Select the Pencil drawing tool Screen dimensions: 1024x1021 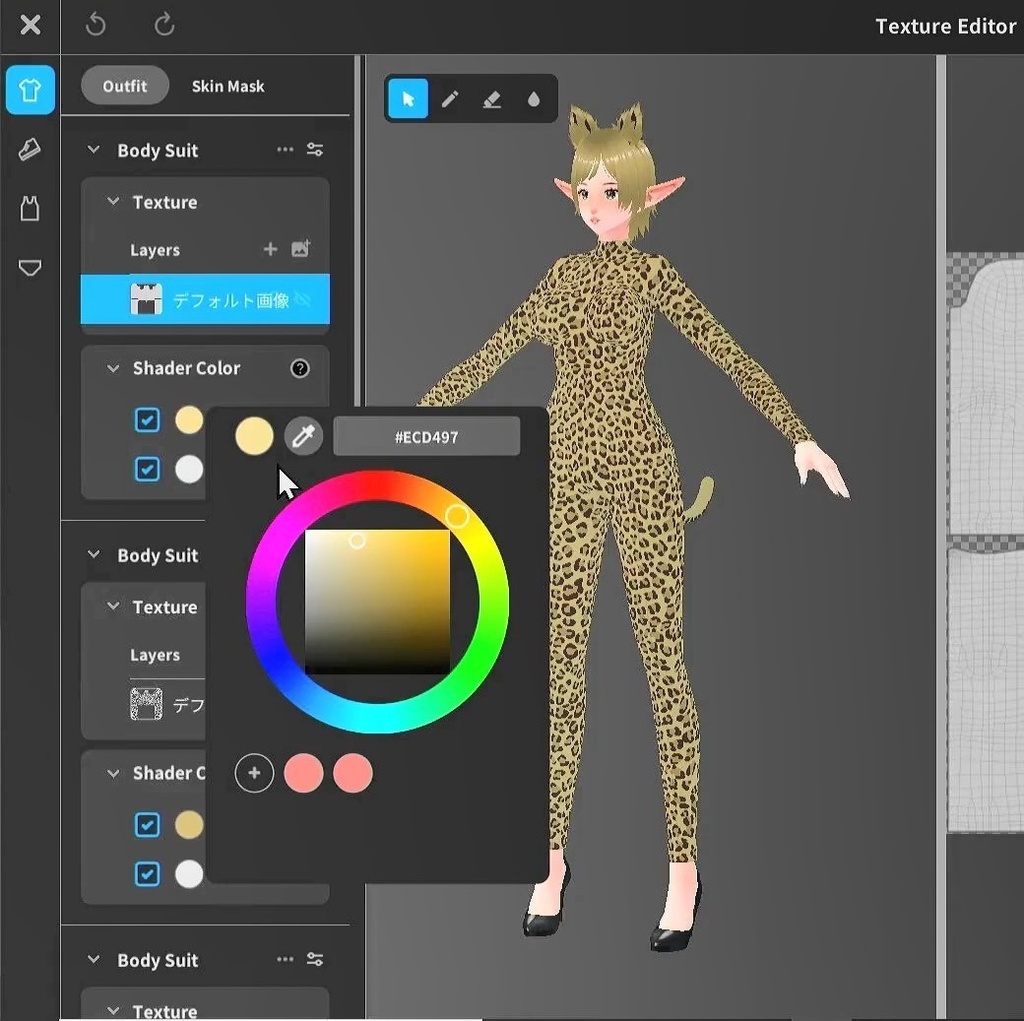click(x=449, y=98)
